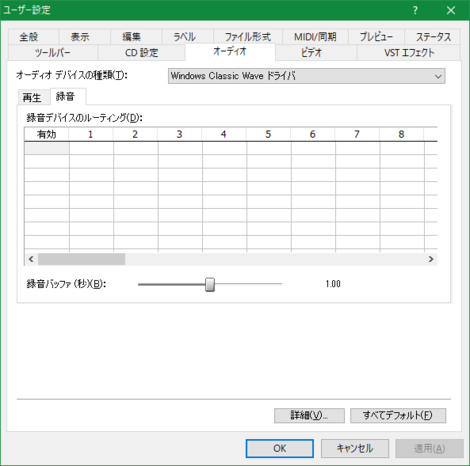The image size is (470, 466).
Task: Click the すべてデフォルト(F) button
Action: [398, 415]
